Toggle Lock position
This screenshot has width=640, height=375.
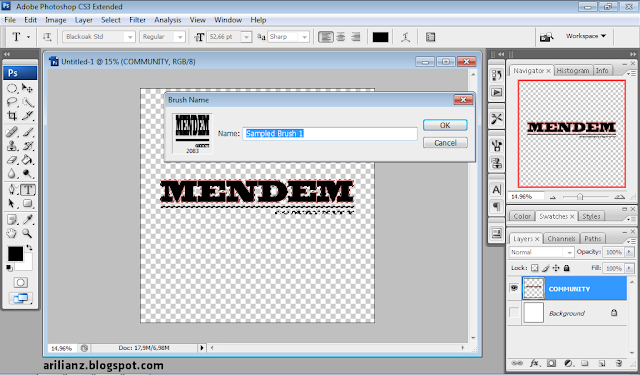coord(556,268)
